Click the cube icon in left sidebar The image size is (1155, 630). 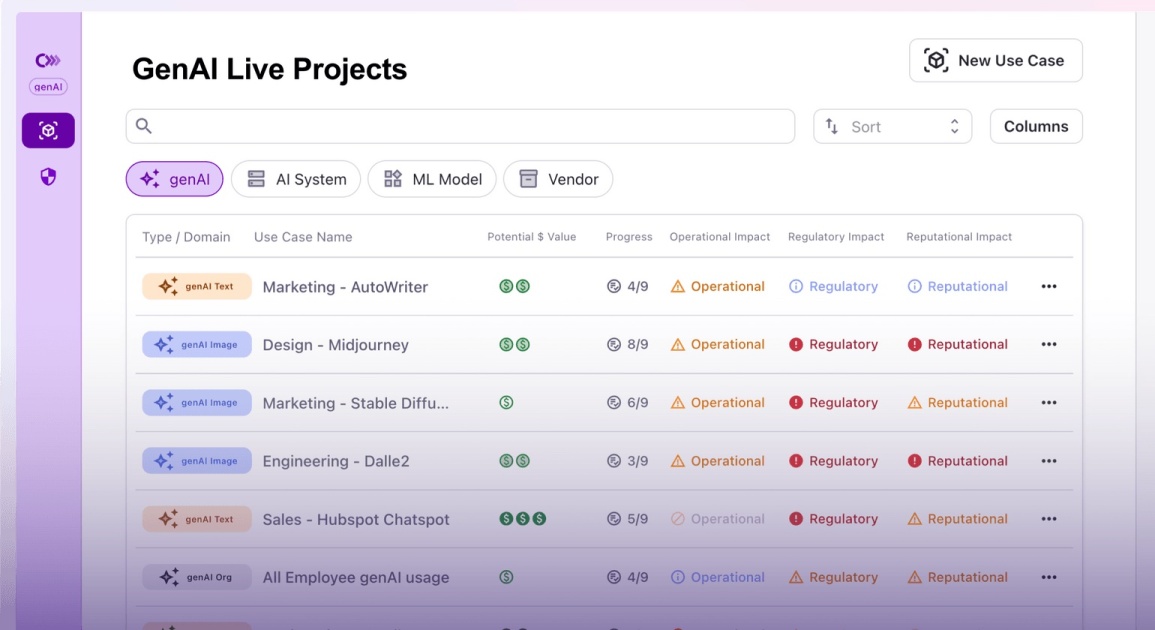[x=48, y=130]
